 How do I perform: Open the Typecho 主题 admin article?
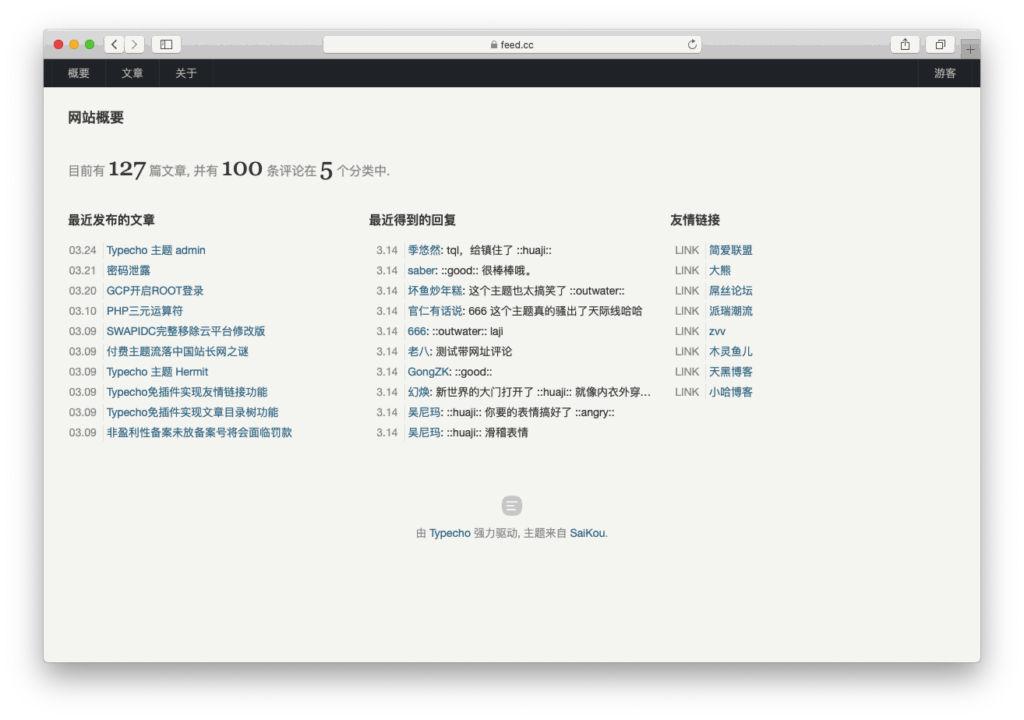pos(157,249)
